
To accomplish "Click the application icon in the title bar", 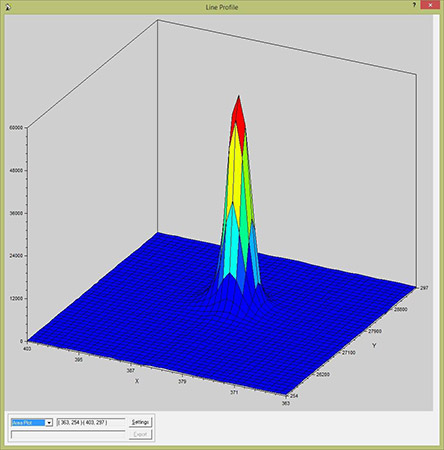I will (8, 7).
